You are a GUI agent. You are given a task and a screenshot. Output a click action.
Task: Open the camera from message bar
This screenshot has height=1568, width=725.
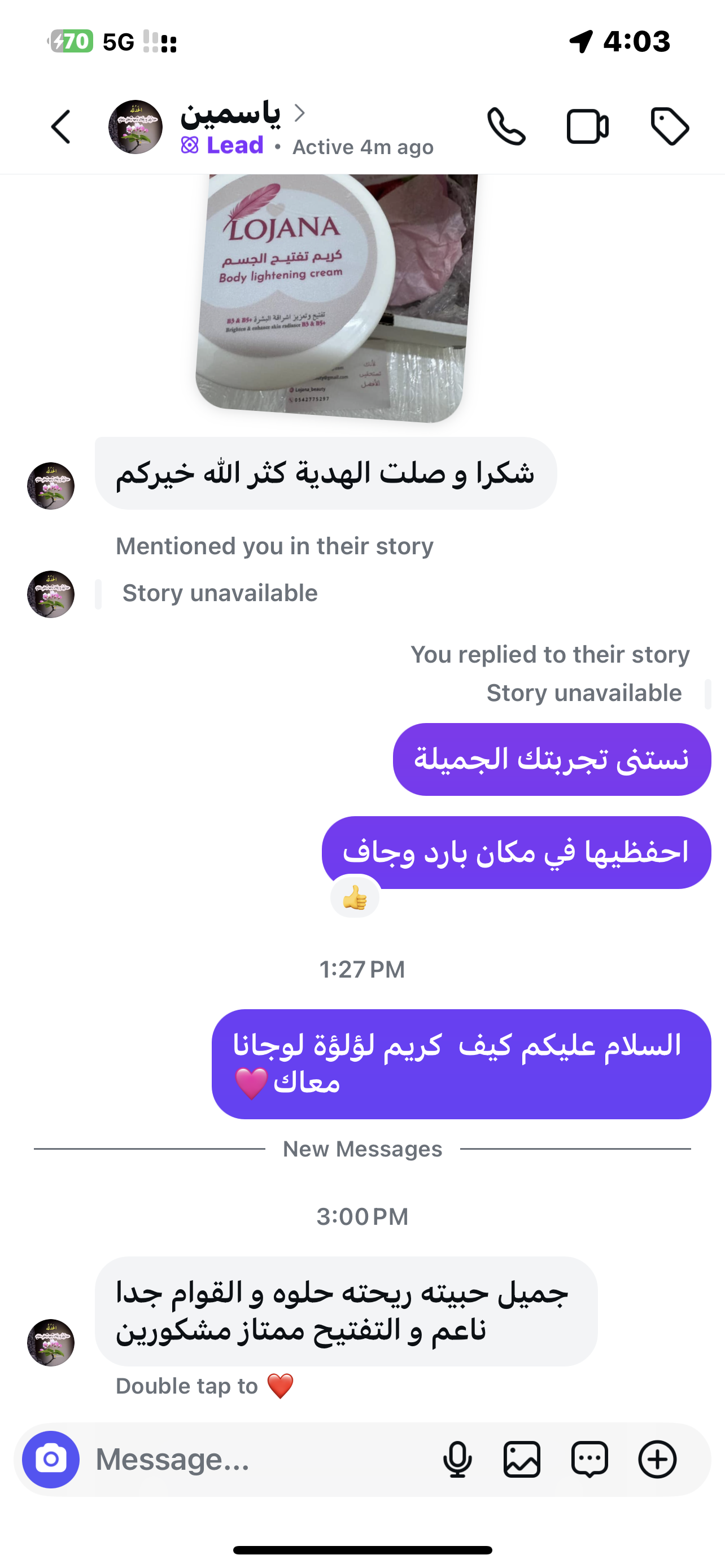coord(51,1459)
